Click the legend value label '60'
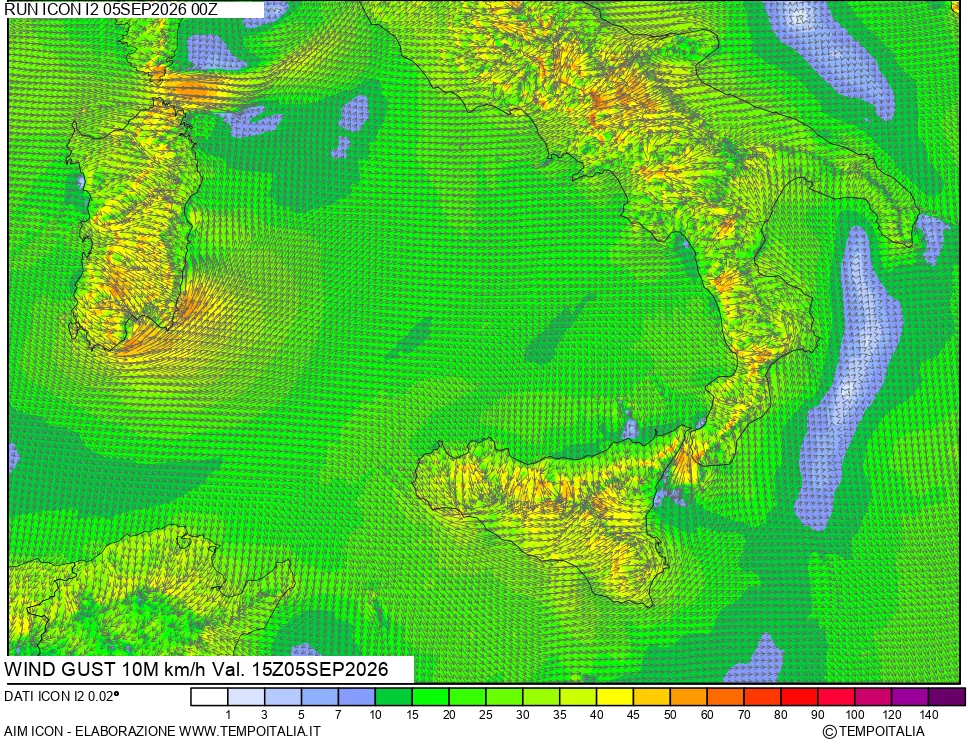The height and width of the screenshot is (745, 968). [707, 715]
